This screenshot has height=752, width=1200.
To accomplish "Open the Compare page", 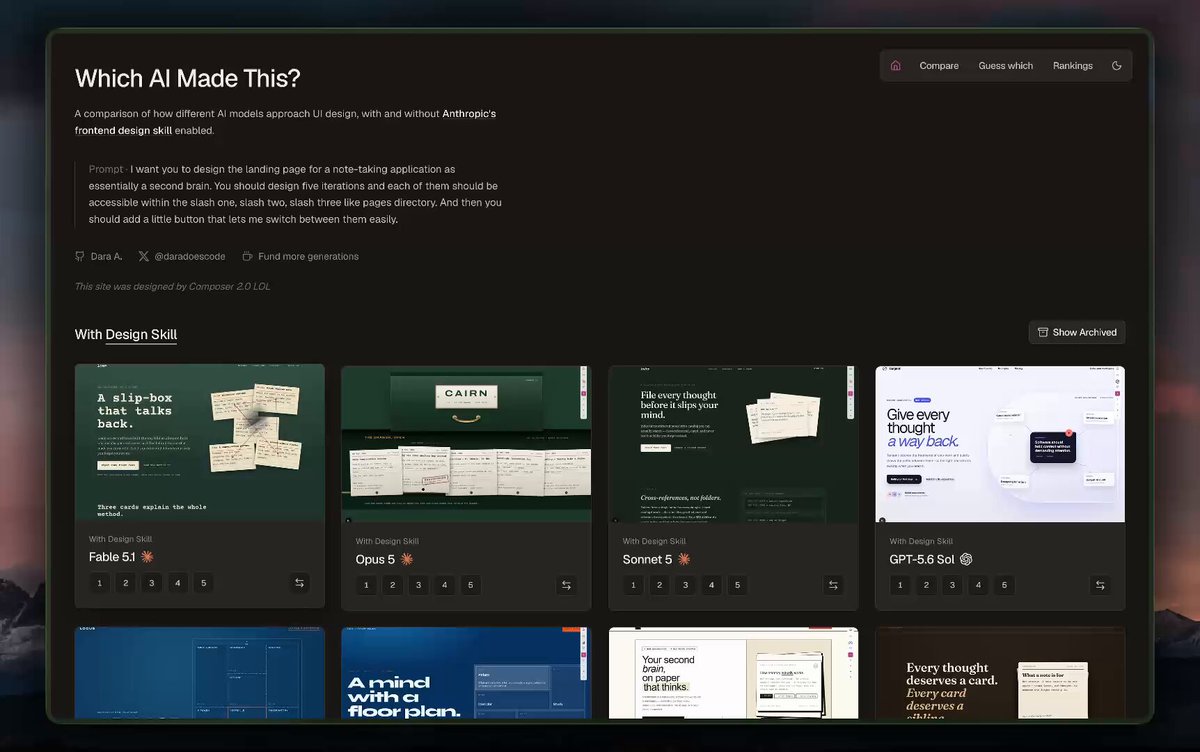I will [939, 66].
